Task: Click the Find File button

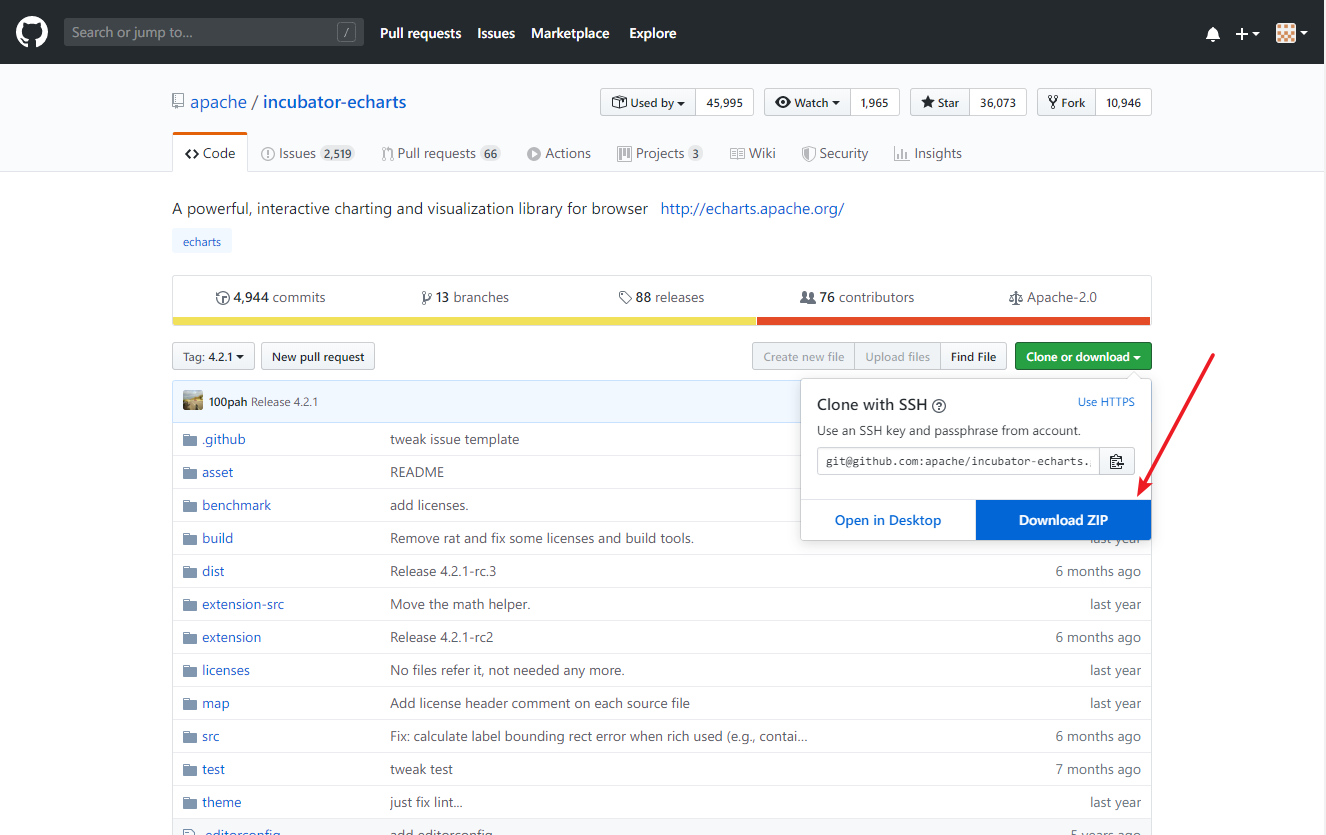Action: point(973,356)
